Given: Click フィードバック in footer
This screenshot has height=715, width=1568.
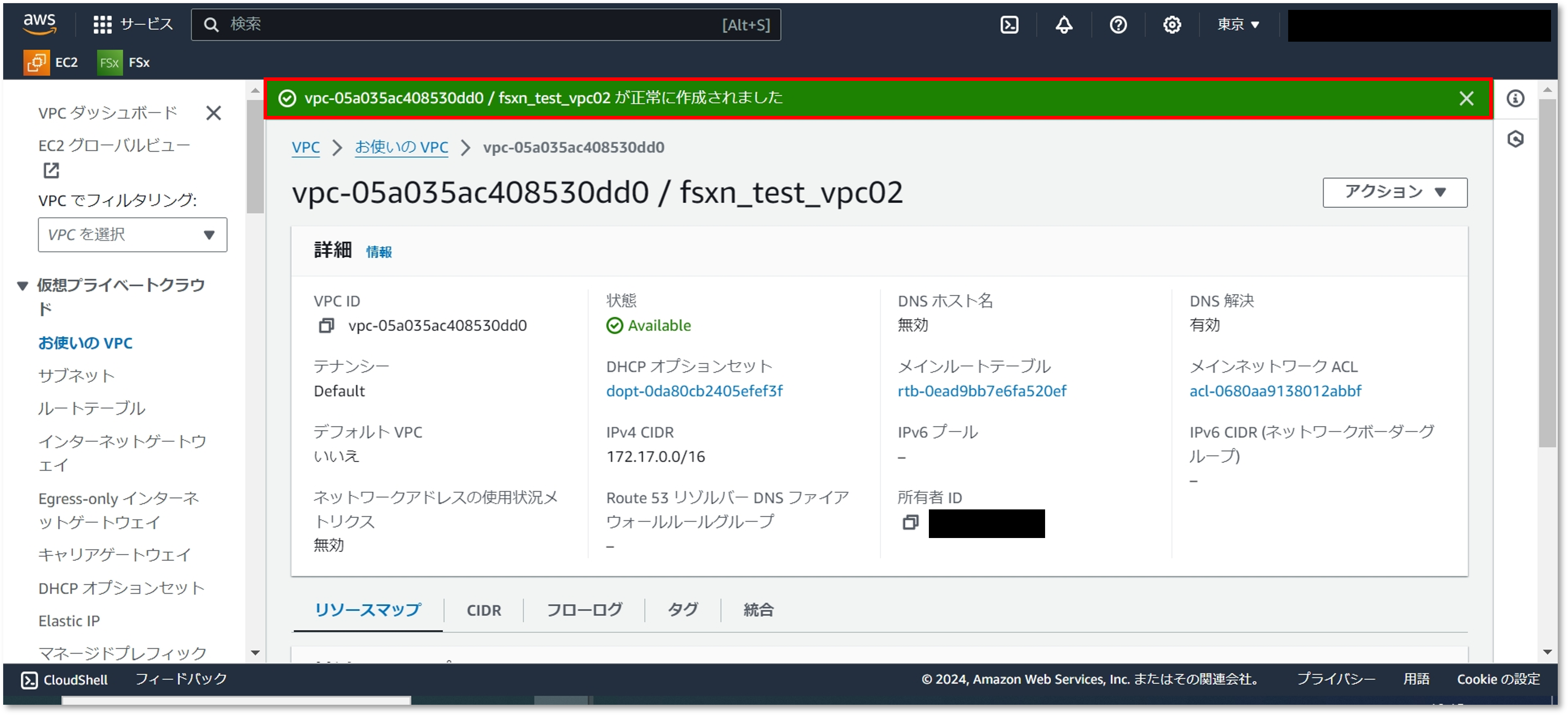Looking at the screenshot, I should pos(181,679).
